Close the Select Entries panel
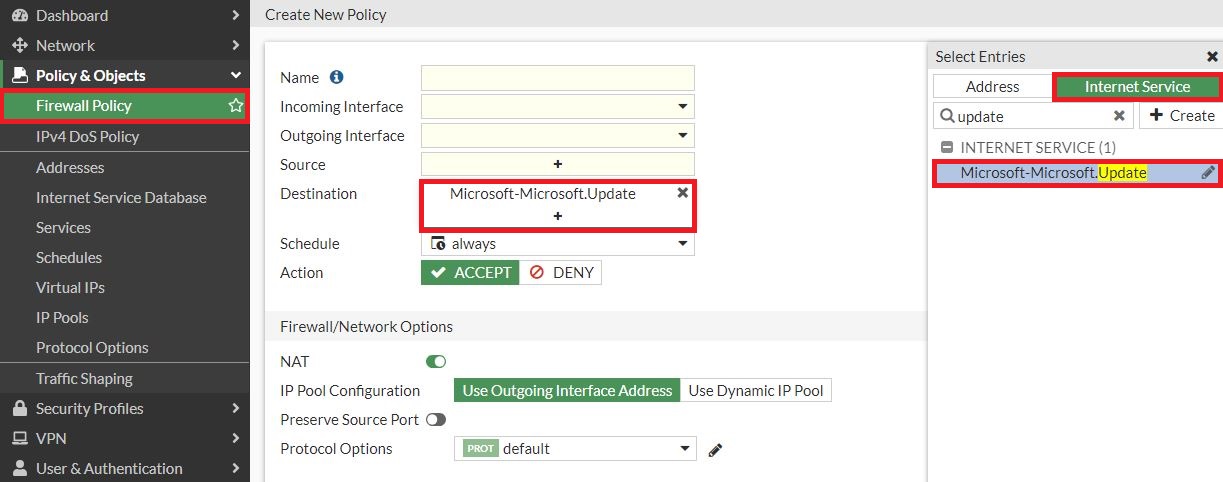This screenshot has width=1223, height=482. coord(1213,57)
